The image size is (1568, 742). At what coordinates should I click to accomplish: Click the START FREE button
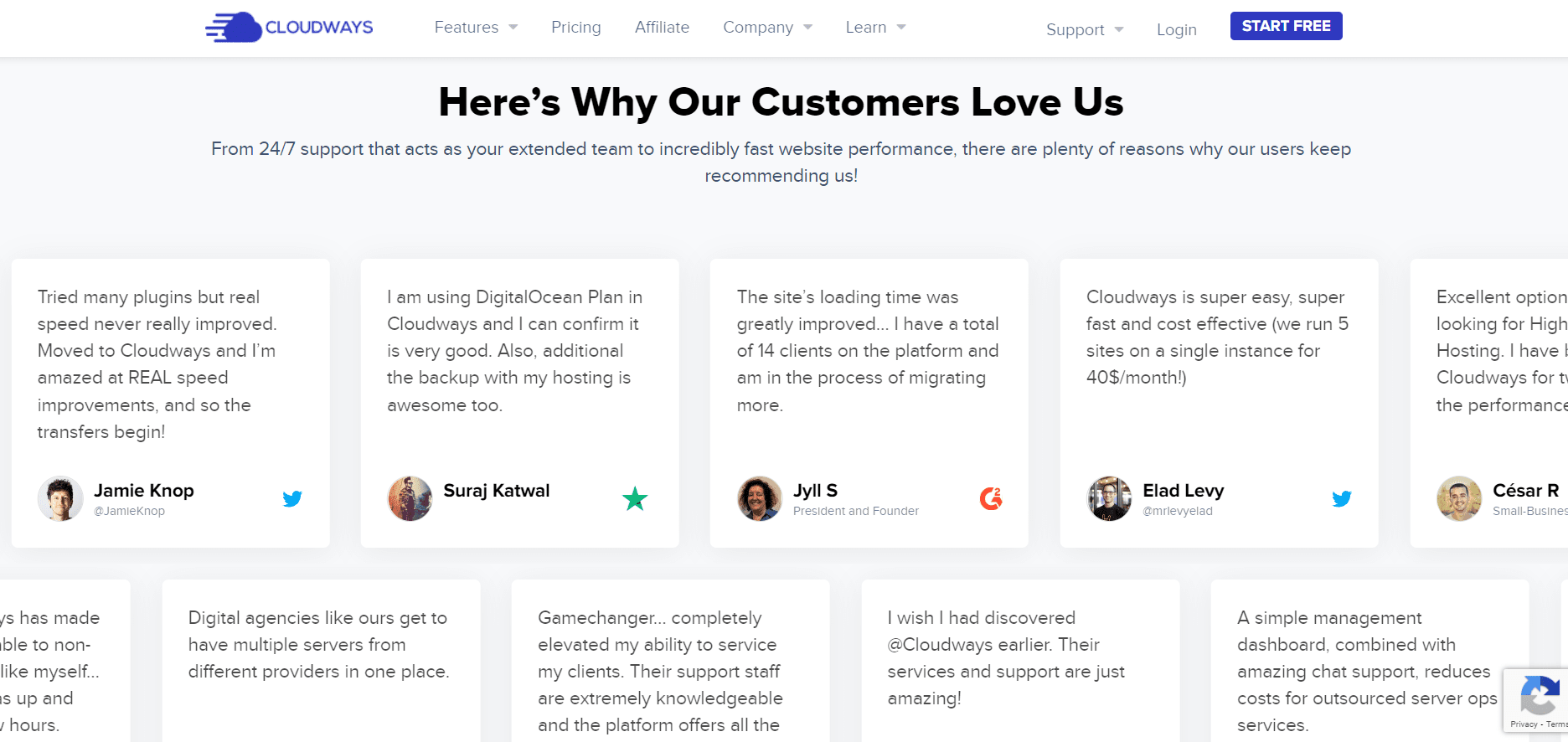(1286, 26)
